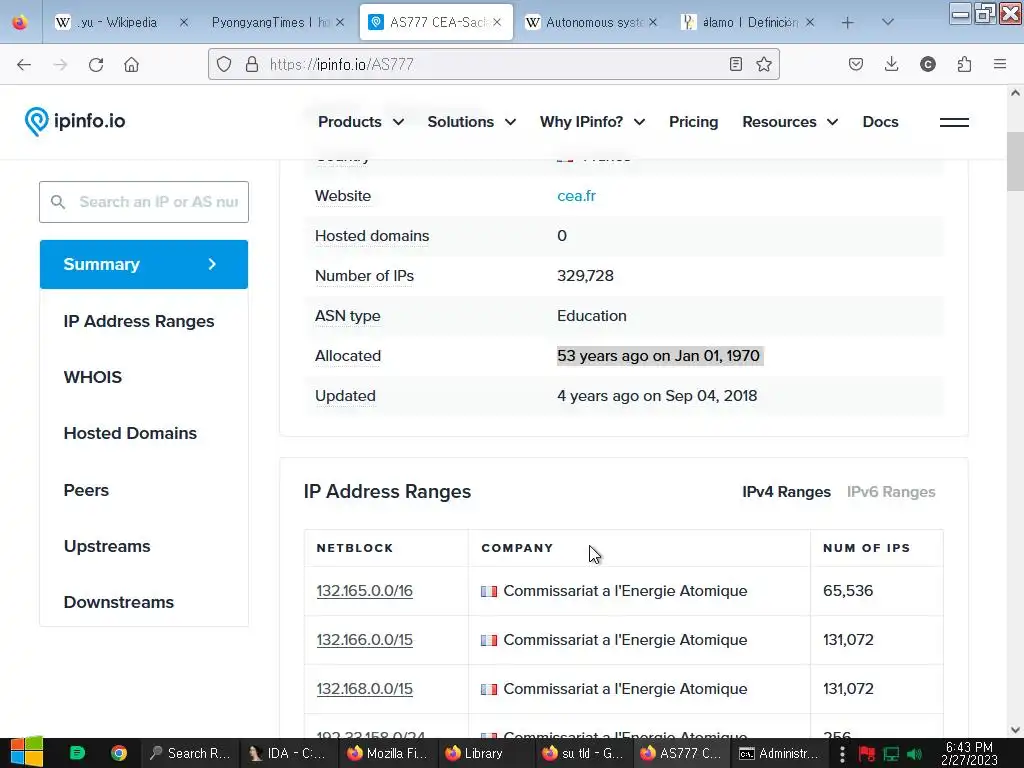Screen dimensions: 1024x768
Task: Open netblock 132.168.0.0/15
Action: tap(364, 689)
